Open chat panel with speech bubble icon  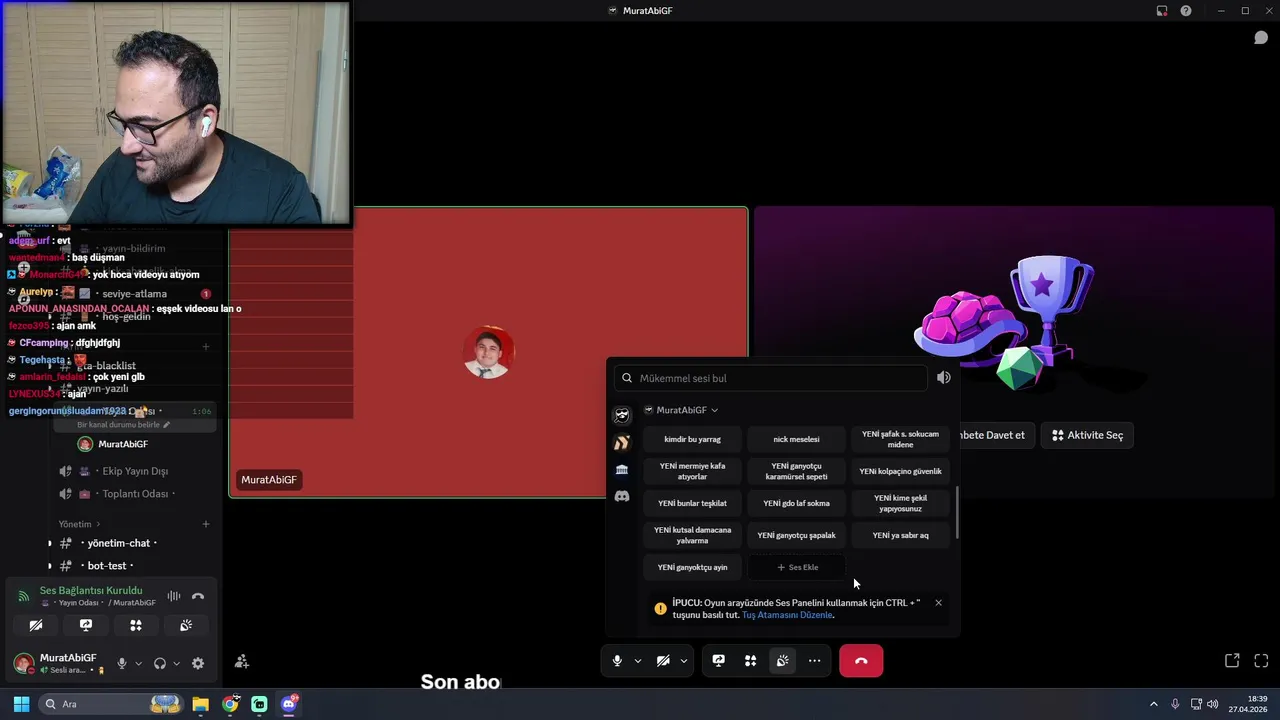pyautogui.click(x=1261, y=38)
